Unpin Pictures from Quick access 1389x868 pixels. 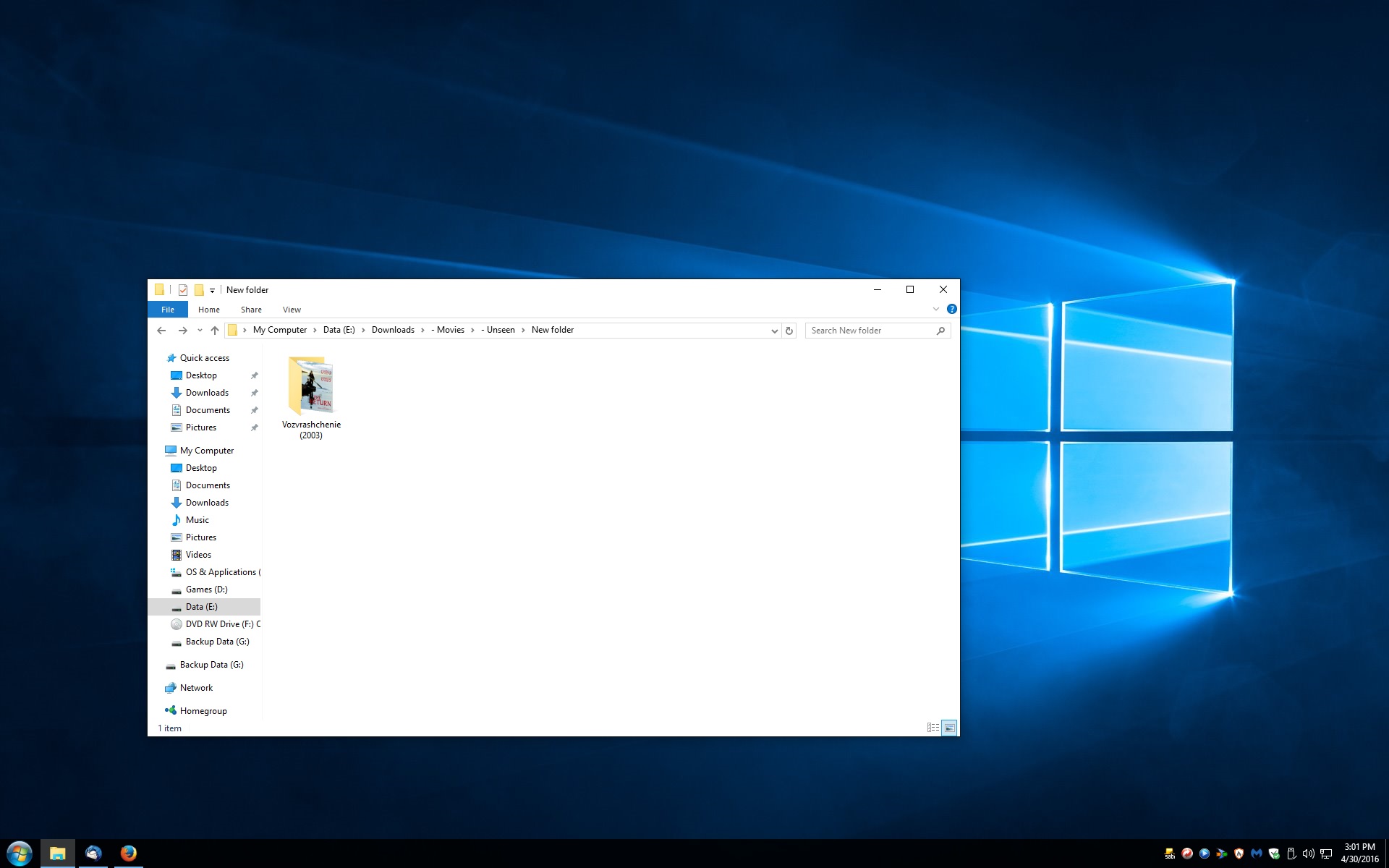click(255, 427)
